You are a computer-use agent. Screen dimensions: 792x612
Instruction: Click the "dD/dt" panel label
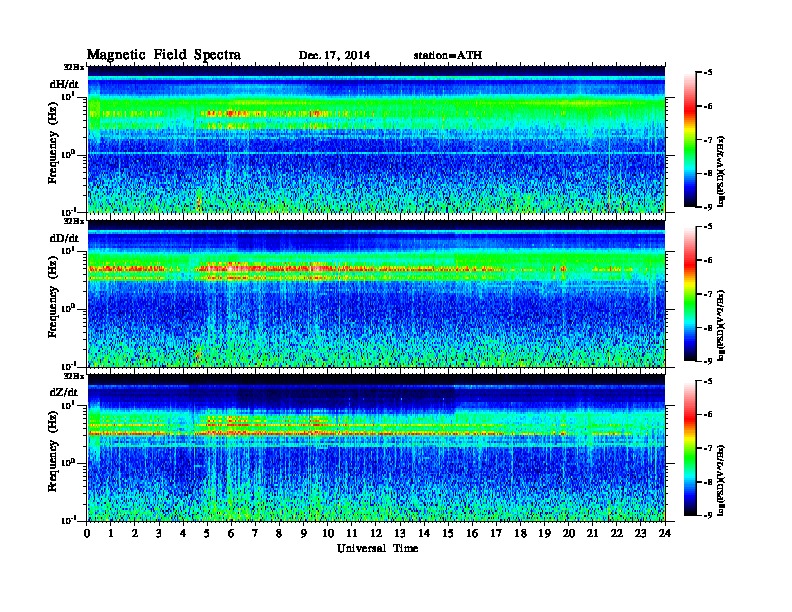click(64, 238)
